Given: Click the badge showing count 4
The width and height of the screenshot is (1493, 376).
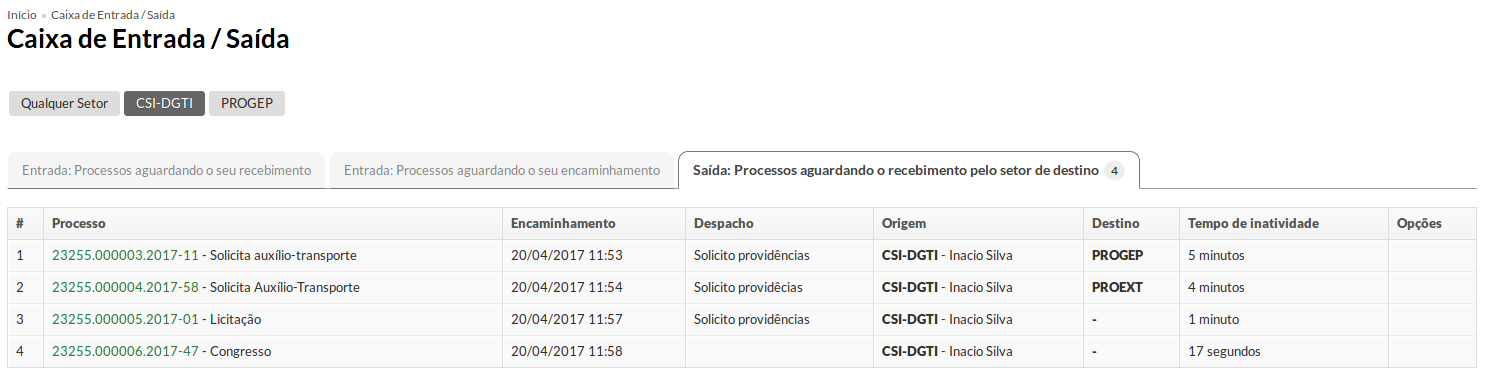Looking at the screenshot, I should (1114, 171).
